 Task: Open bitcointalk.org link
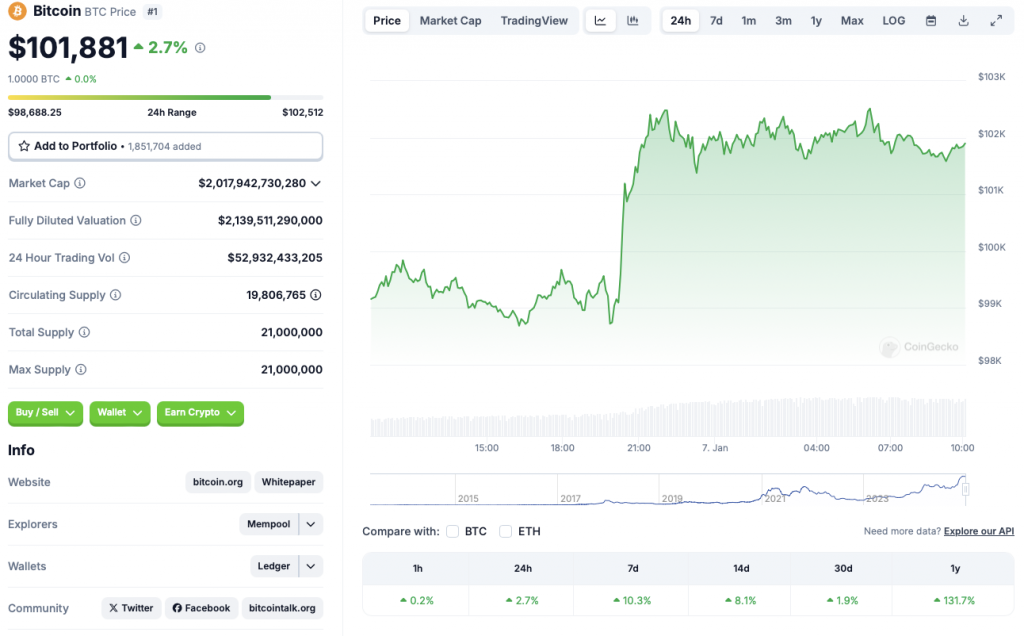pos(282,608)
